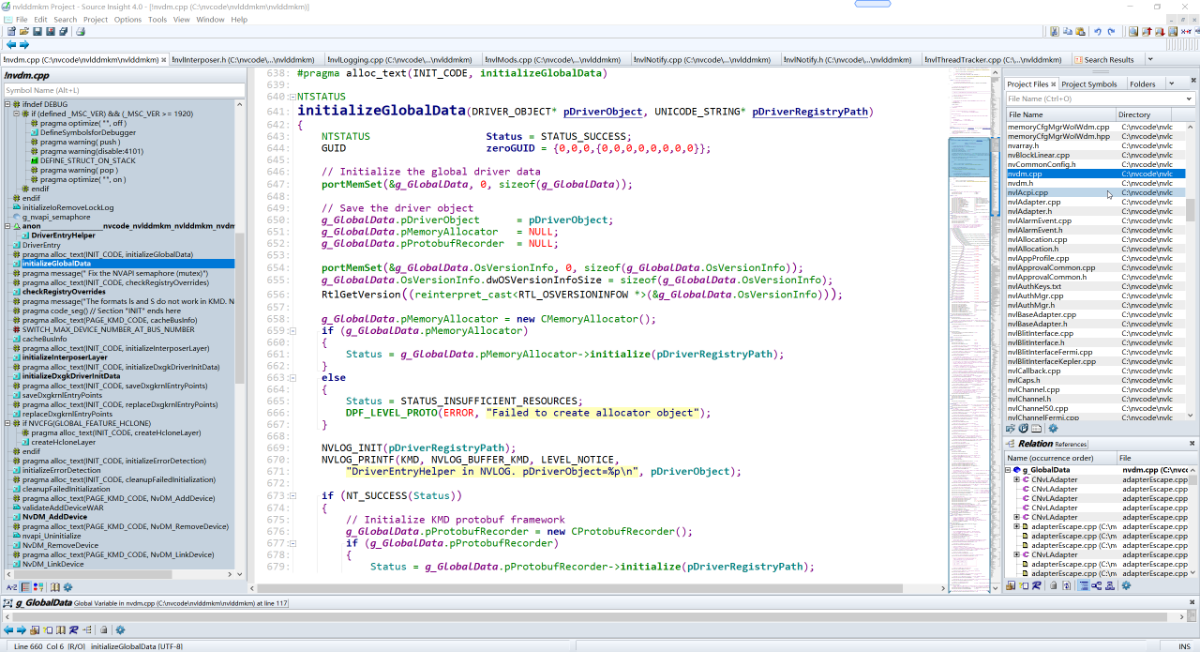
Task: Click the New File toolbar icon
Action: 11,31
